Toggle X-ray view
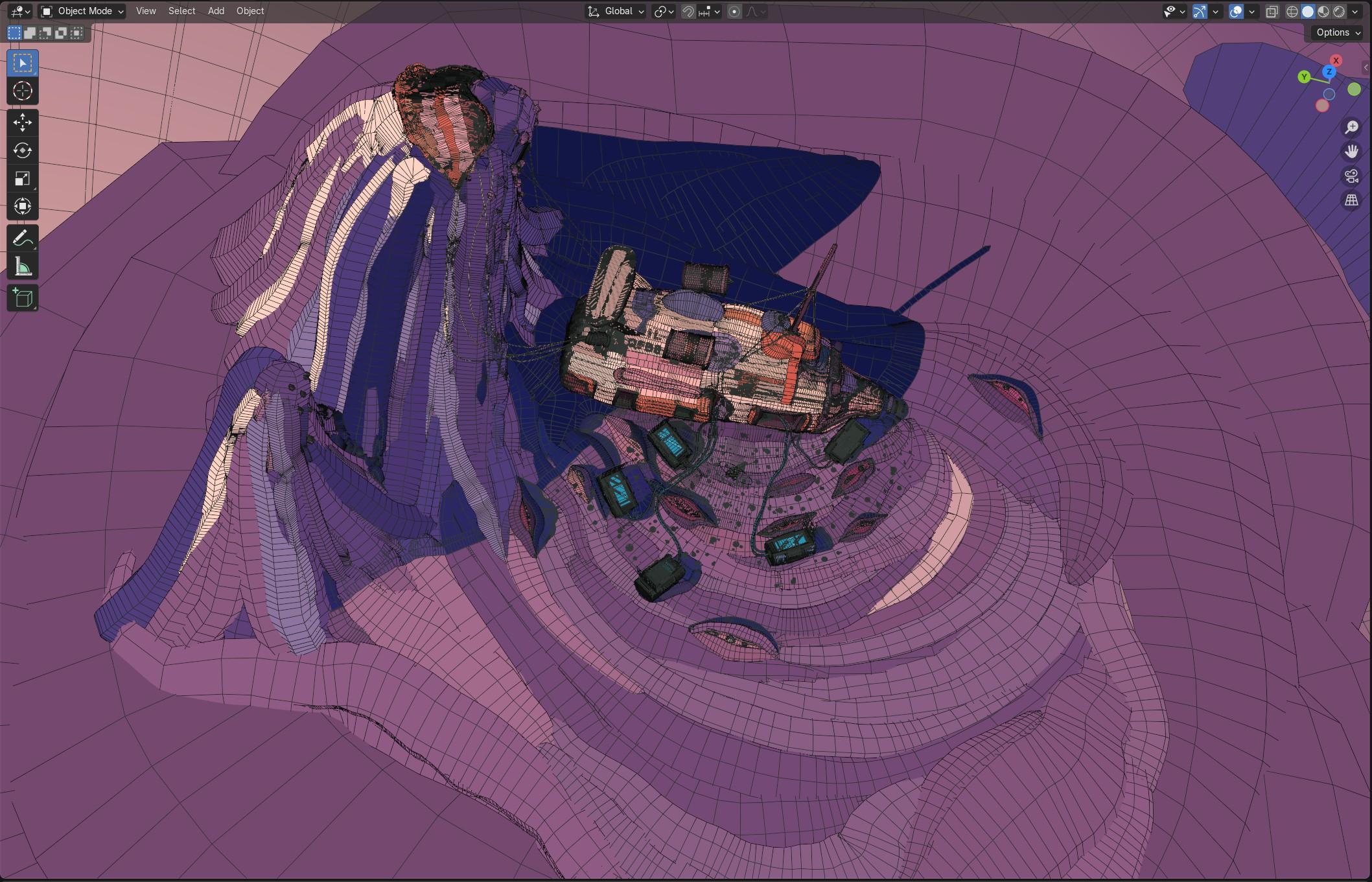1372x882 pixels. coord(1272,12)
